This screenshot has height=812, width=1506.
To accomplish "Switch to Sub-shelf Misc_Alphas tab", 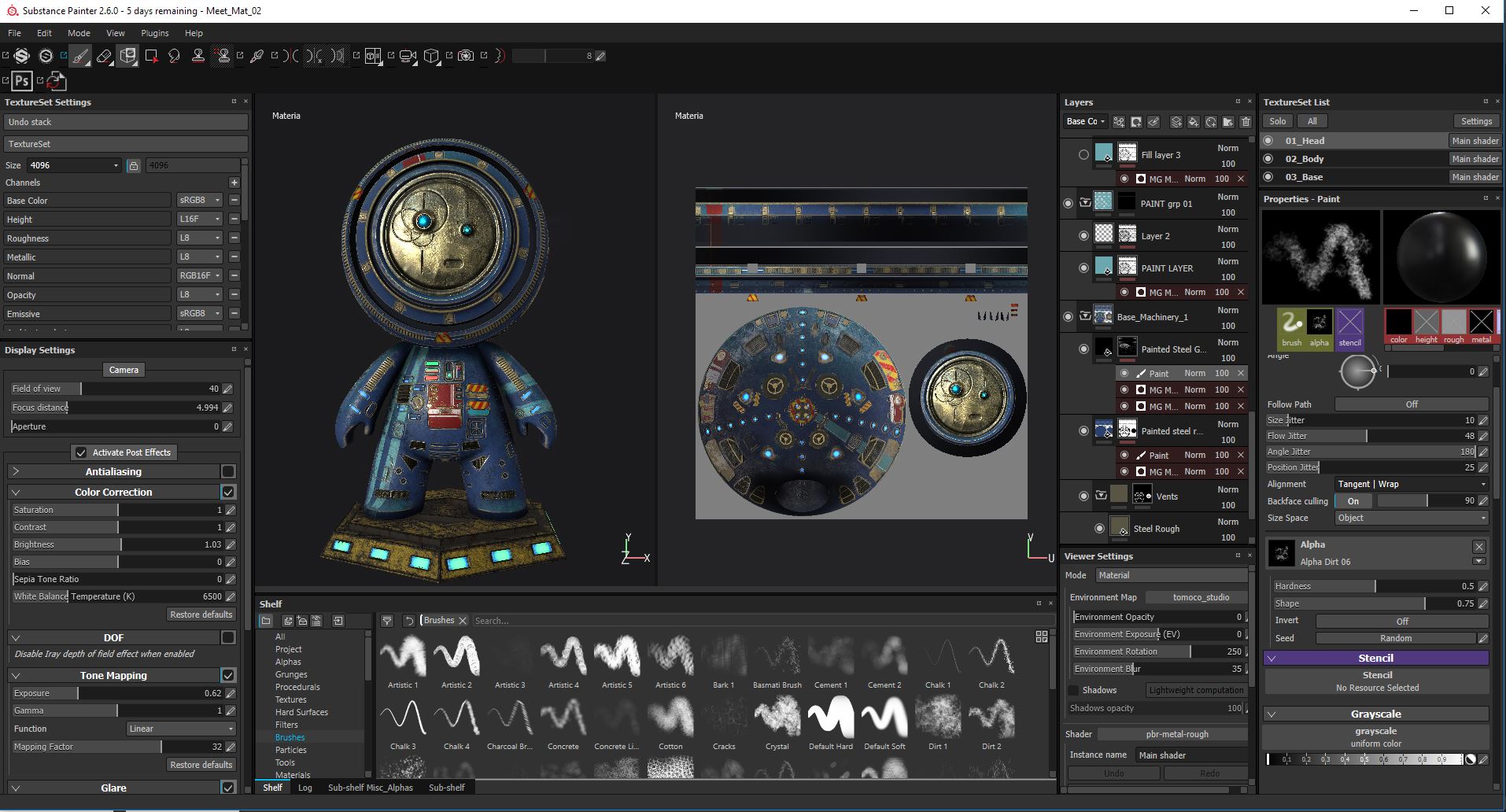I will point(370,787).
